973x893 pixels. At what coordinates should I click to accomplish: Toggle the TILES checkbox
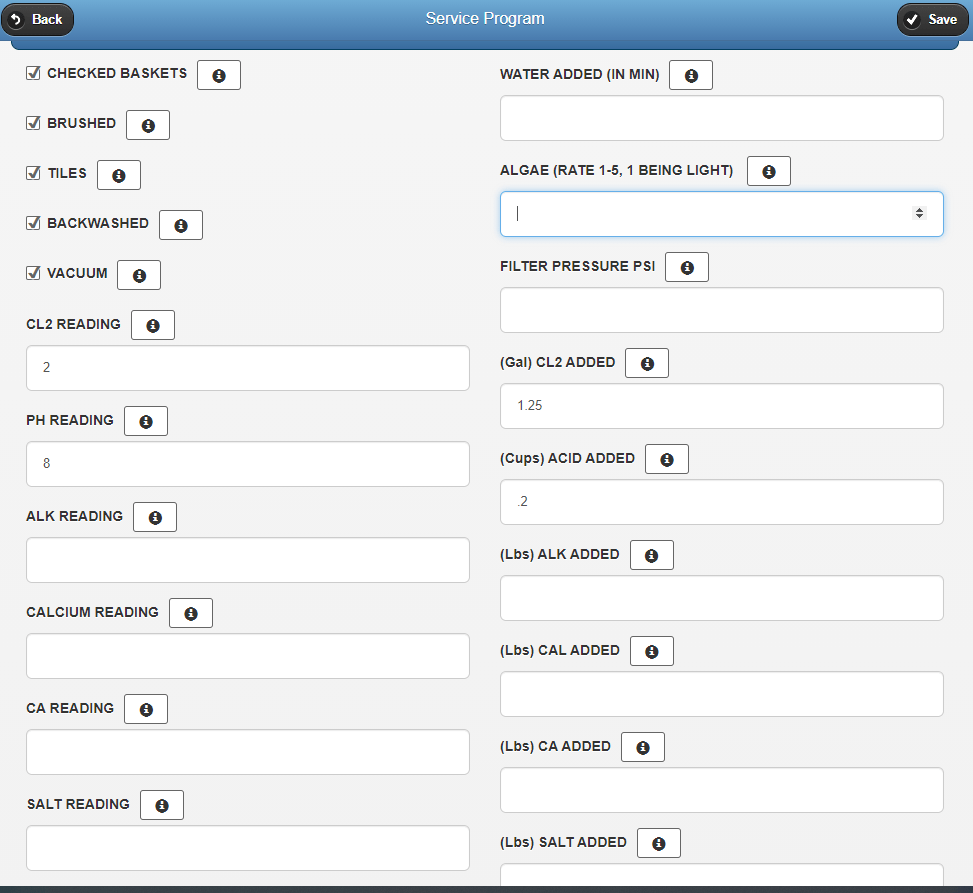[33, 172]
